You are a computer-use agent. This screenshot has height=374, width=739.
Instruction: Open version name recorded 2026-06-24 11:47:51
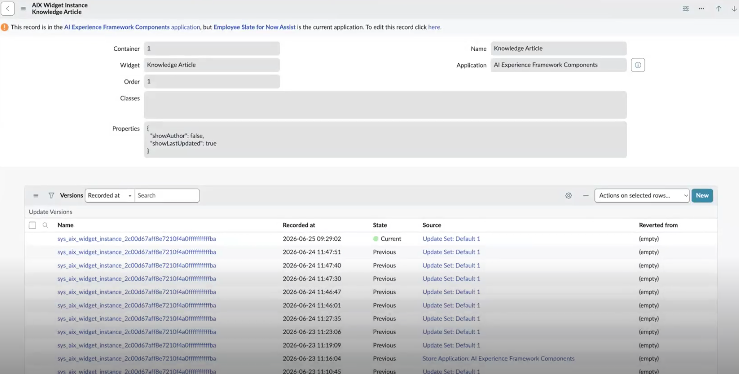point(137,252)
